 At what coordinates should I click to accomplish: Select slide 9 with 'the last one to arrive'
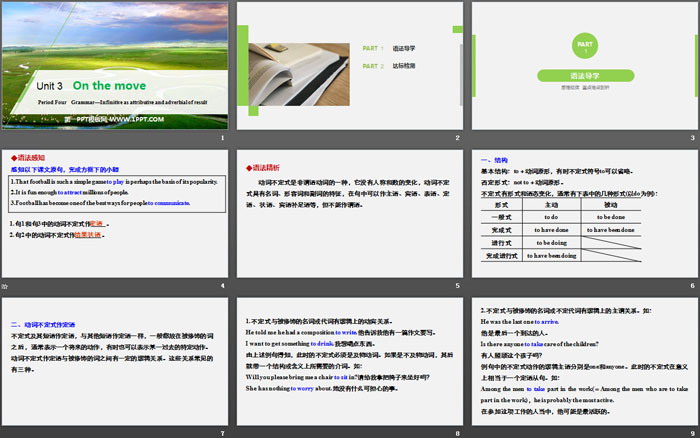[x=585, y=361]
